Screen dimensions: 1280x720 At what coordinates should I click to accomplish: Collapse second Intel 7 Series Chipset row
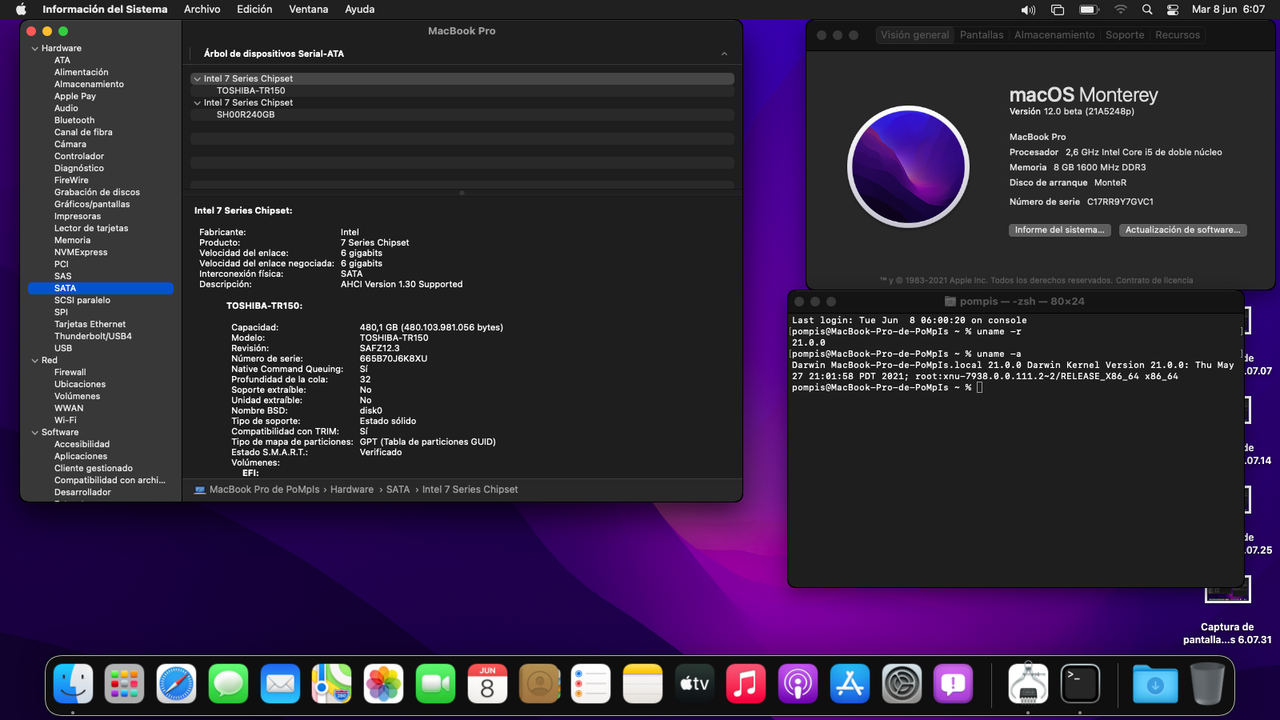point(197,102)
